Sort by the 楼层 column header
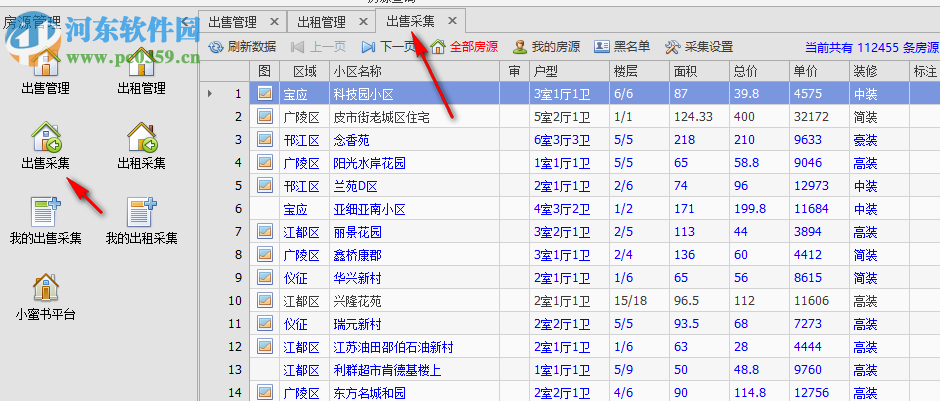940x401 pixels. coord(640,72)
